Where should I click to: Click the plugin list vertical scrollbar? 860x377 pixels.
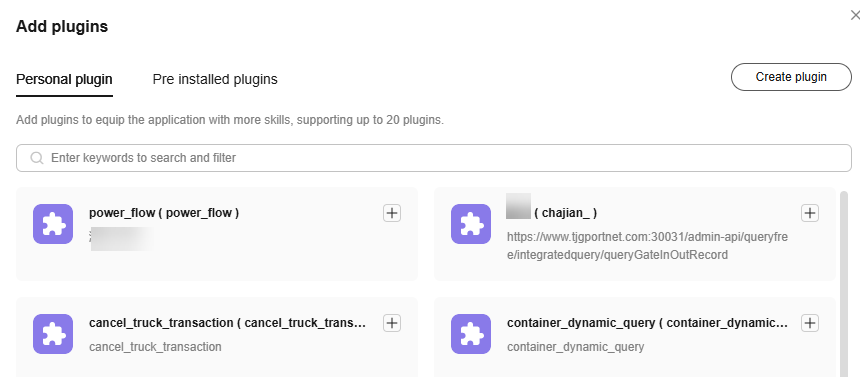(844, 283)
